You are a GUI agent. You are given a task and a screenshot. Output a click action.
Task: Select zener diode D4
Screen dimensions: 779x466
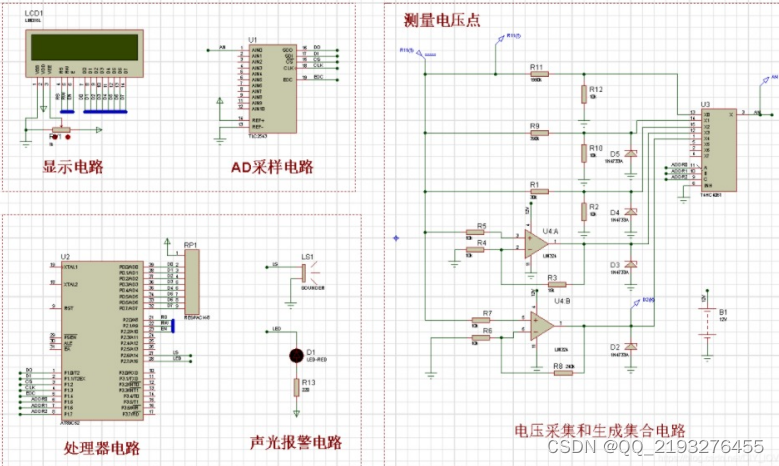[x=631, y=212]
